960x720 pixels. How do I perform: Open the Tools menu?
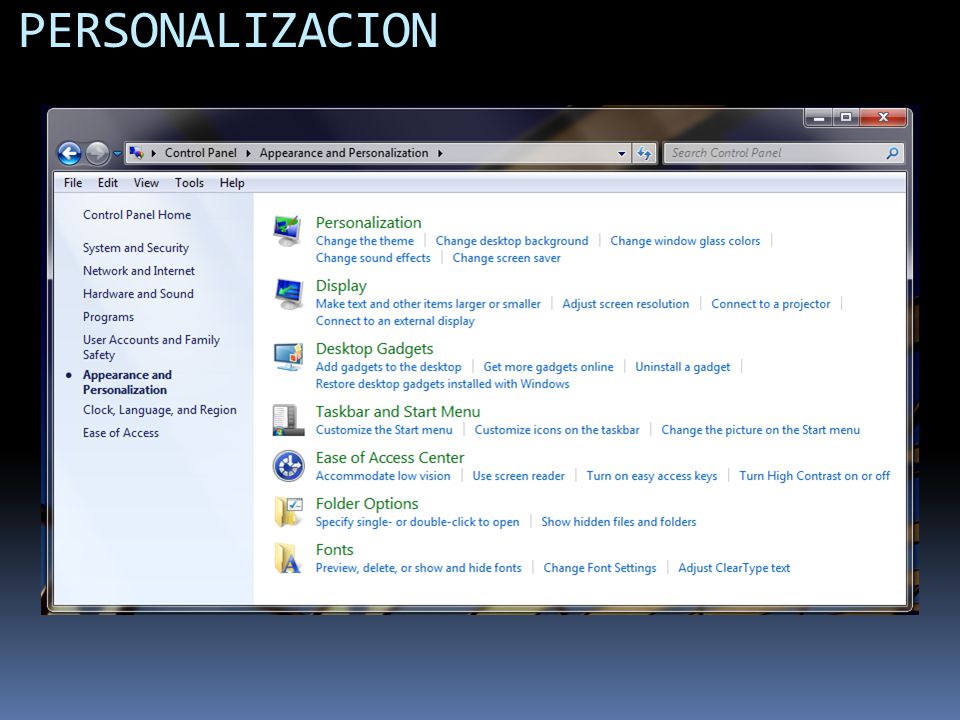click(x=189, y=182)
